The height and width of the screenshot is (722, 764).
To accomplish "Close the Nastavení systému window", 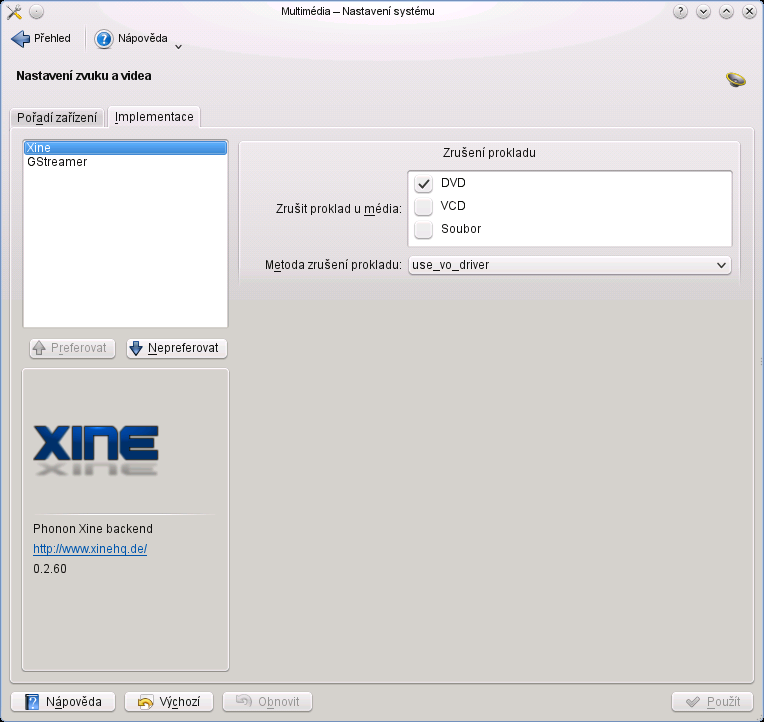I will click(749, 12).
